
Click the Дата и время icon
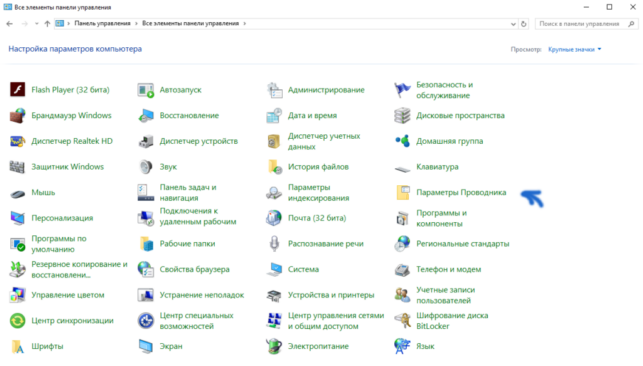(274, 116)
